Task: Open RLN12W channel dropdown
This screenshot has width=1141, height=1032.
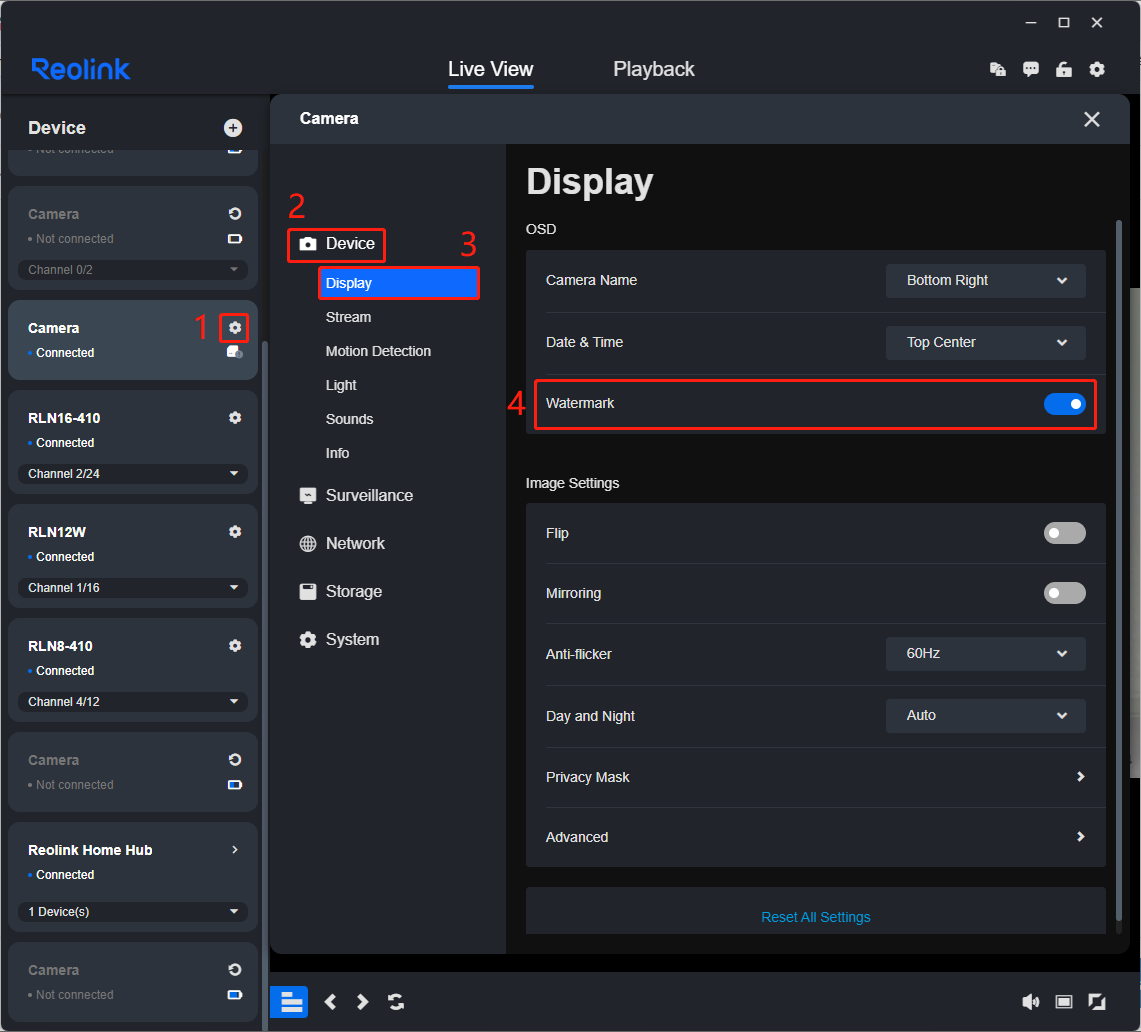Action: click(x=133, y=588)
